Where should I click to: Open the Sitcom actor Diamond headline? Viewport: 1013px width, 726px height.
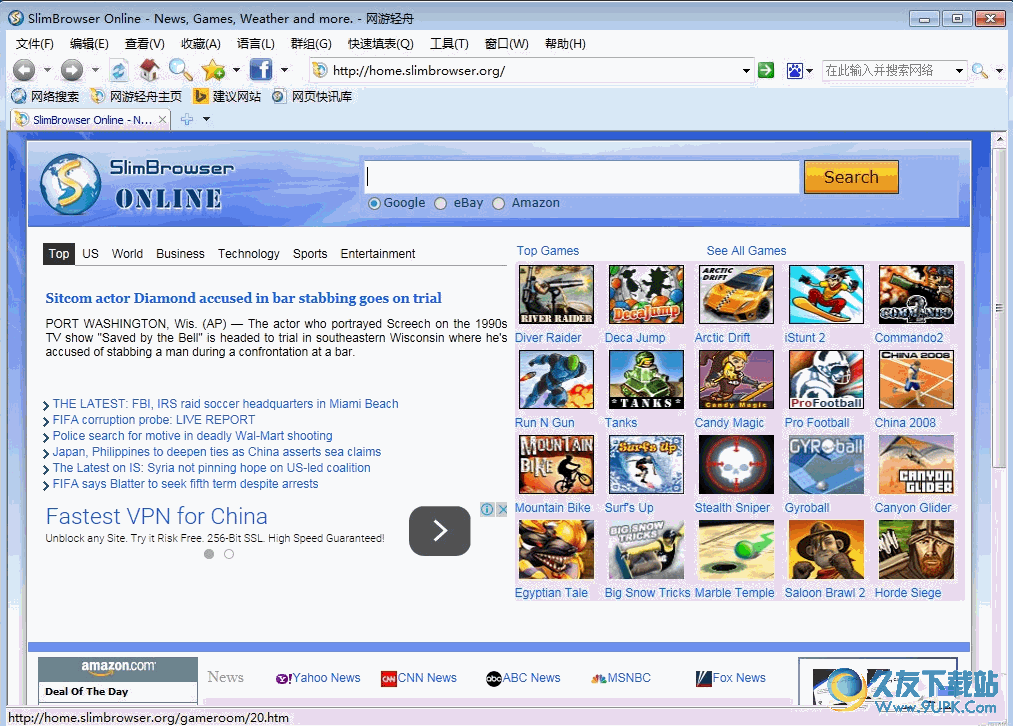coord(244,298)
